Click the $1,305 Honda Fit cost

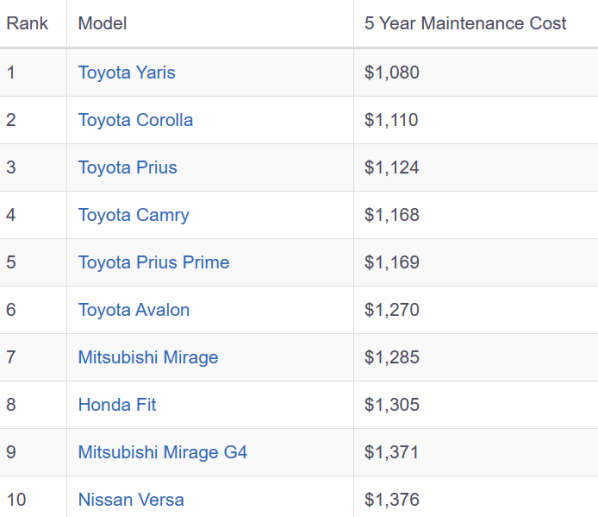click(392, 405)
